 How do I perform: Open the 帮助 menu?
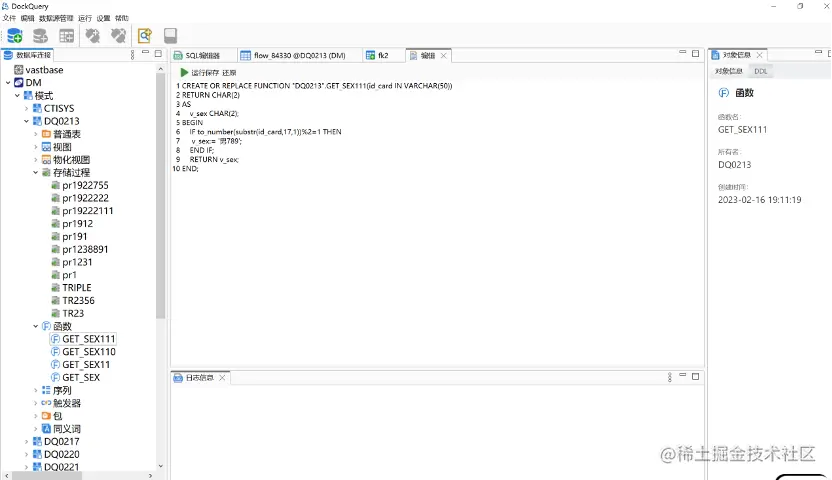click(122, 18)
